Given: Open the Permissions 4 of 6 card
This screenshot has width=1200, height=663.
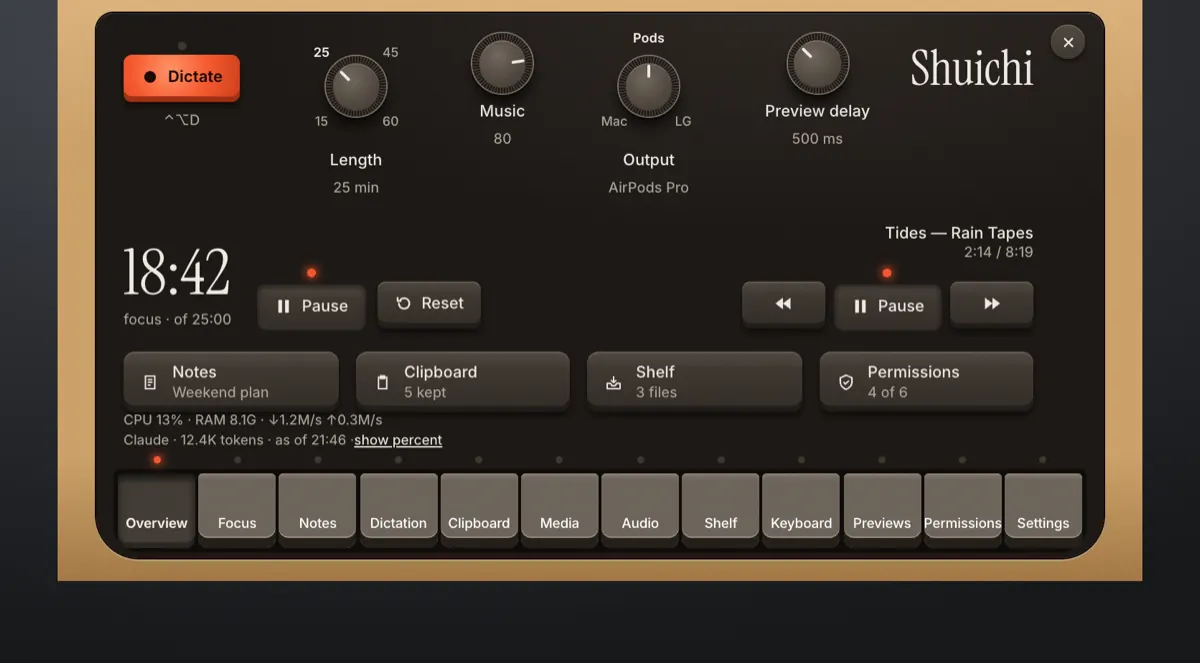Looking at the screenshot, I should click(926, 381).
